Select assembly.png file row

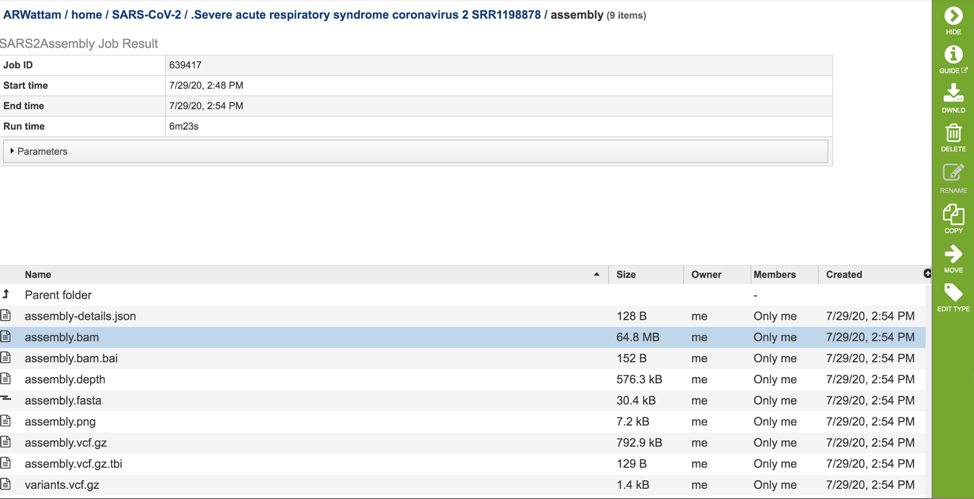pyautogui.click(x=60, y=422)
